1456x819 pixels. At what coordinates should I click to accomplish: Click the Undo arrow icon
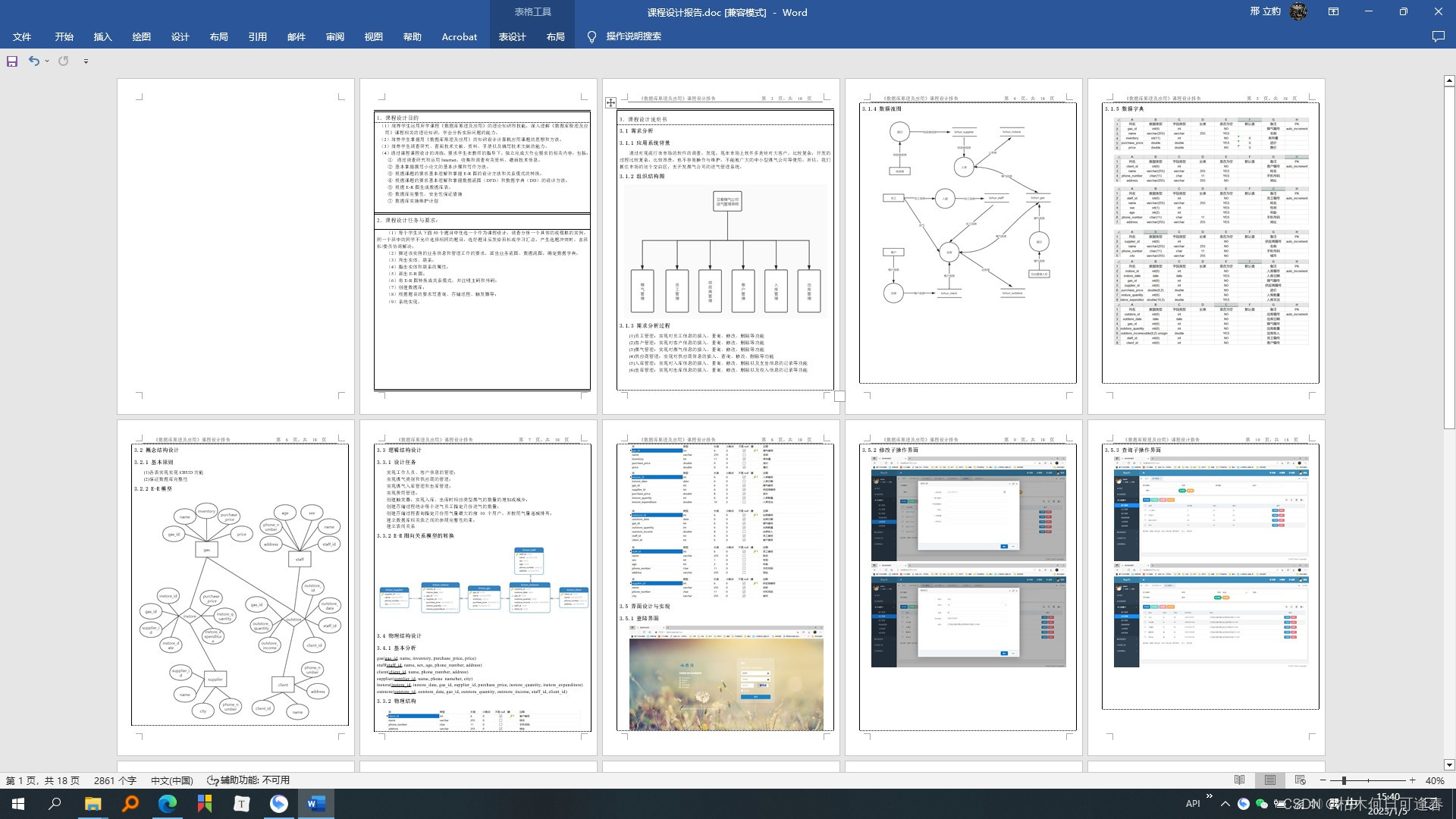(33, 61)
